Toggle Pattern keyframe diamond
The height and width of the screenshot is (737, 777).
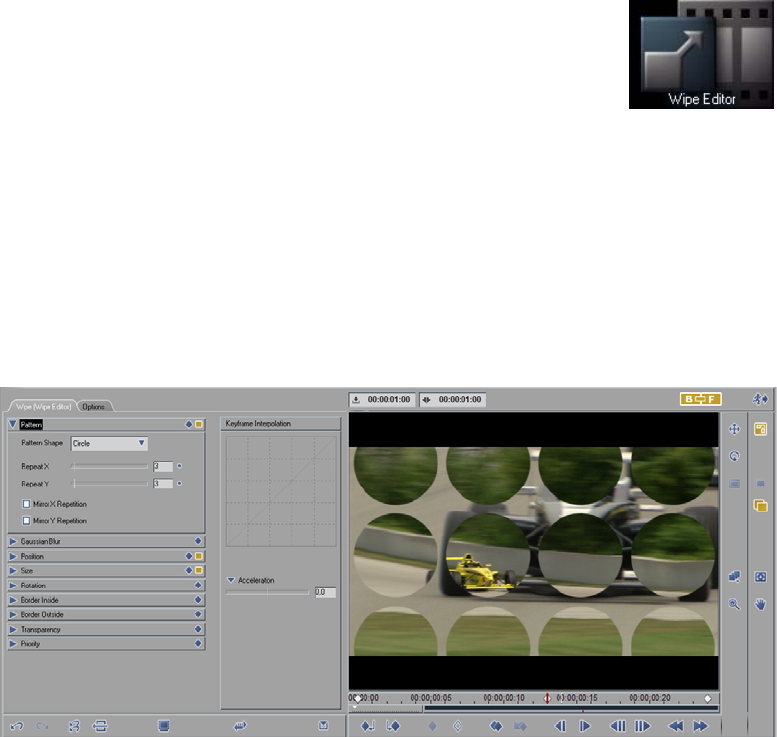coord(189,424)
